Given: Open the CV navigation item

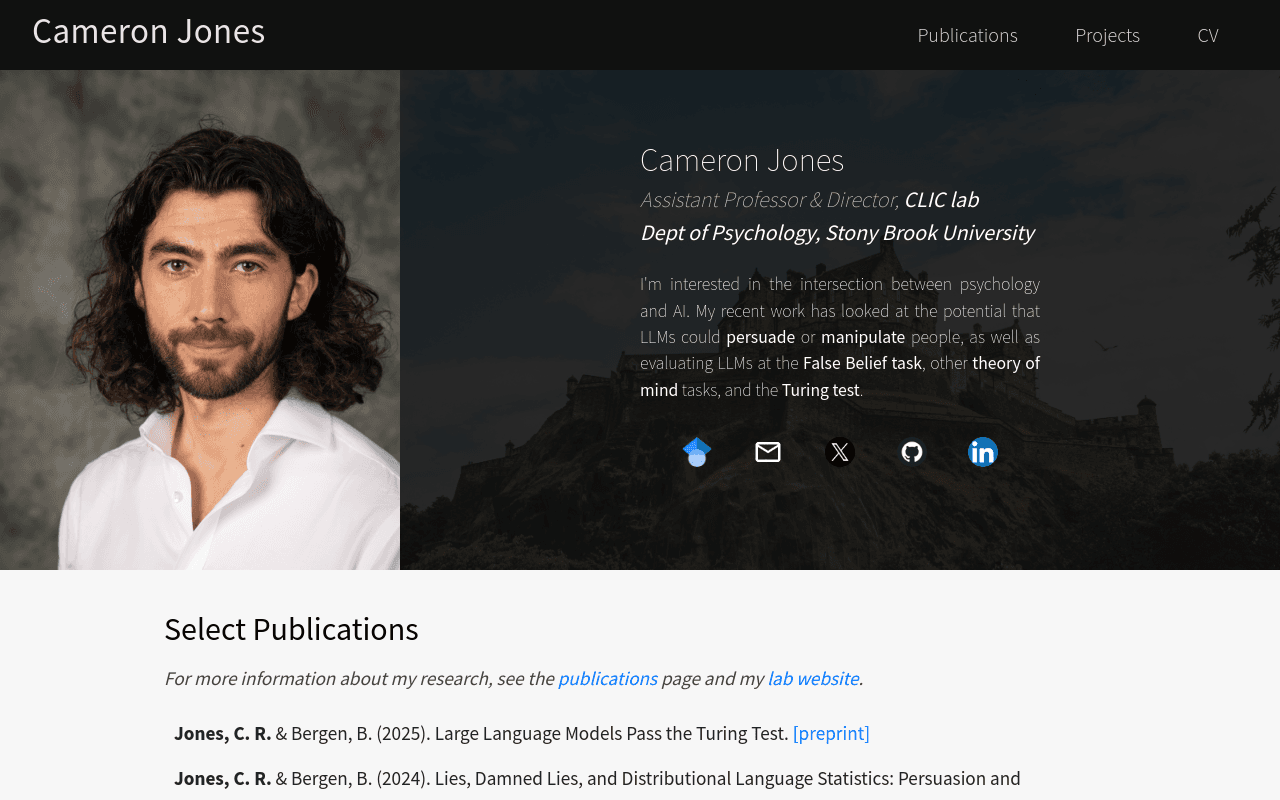Looking at the screenshot, I should pos(1208,35).
